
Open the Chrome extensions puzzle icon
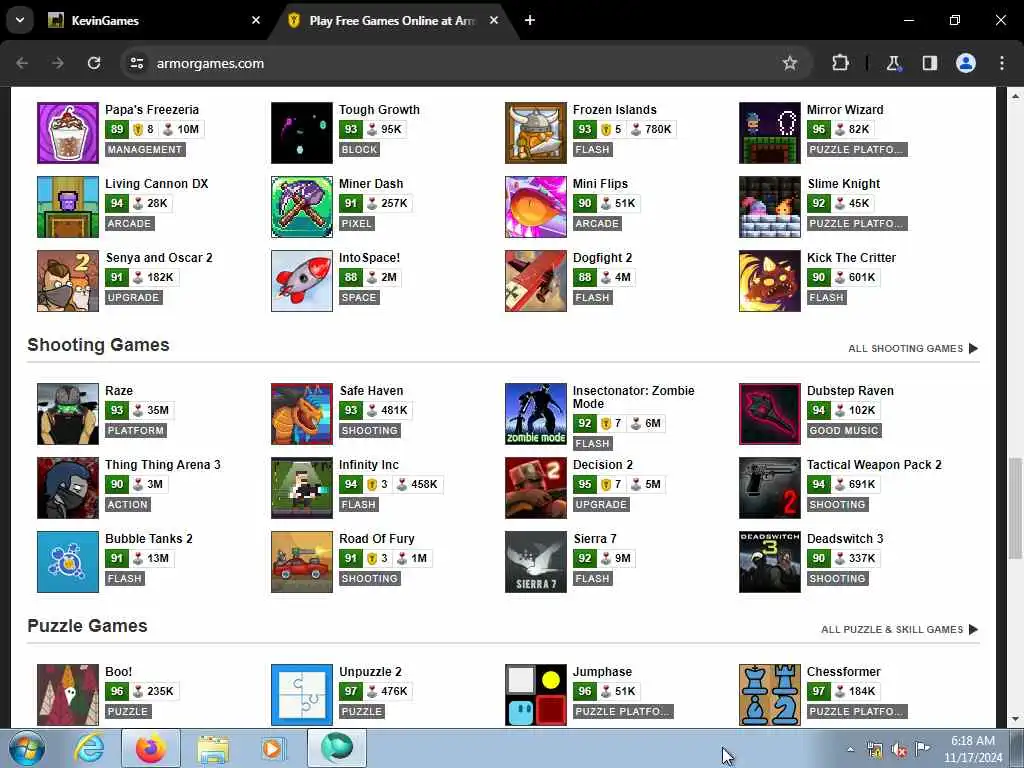[840, 63]
